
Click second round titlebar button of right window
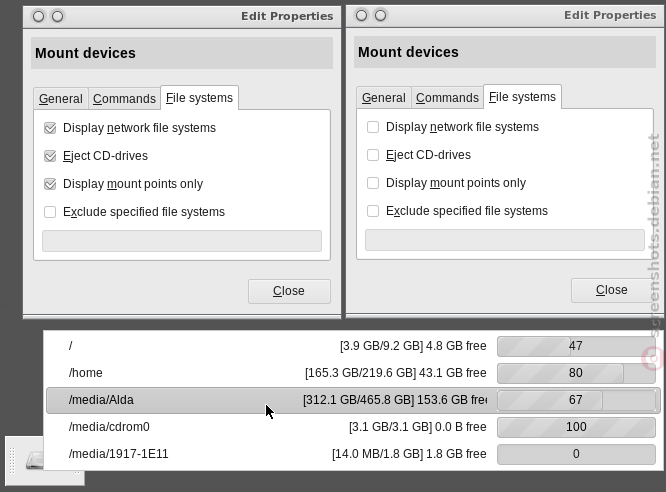(x=381, y=16)
